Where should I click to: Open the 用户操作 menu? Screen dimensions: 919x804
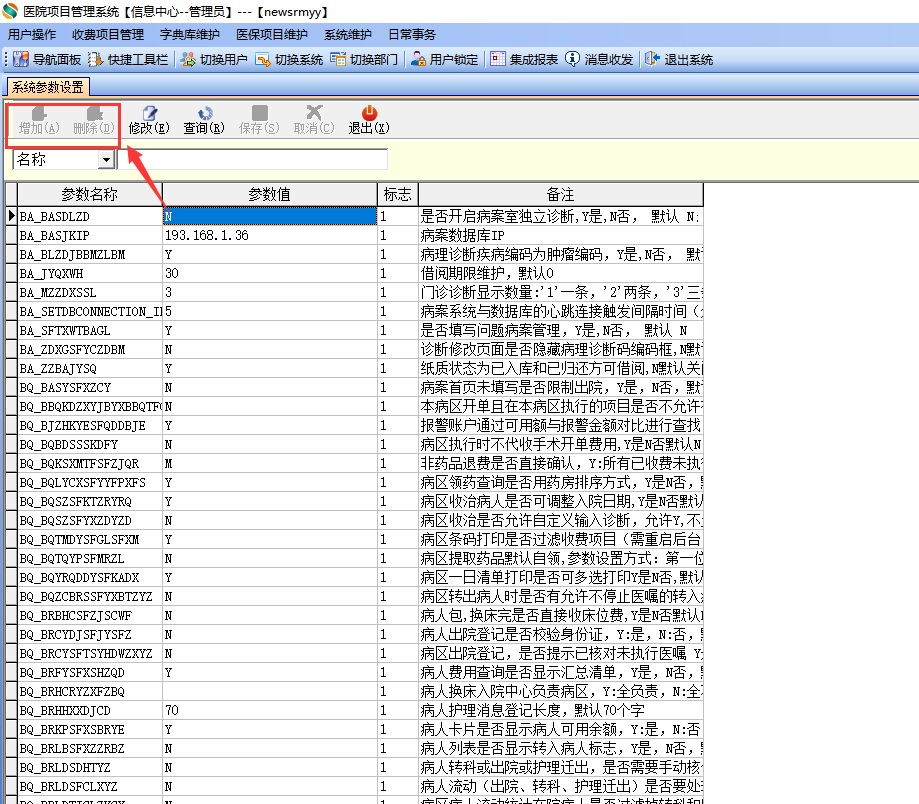(x=32, y=35)
